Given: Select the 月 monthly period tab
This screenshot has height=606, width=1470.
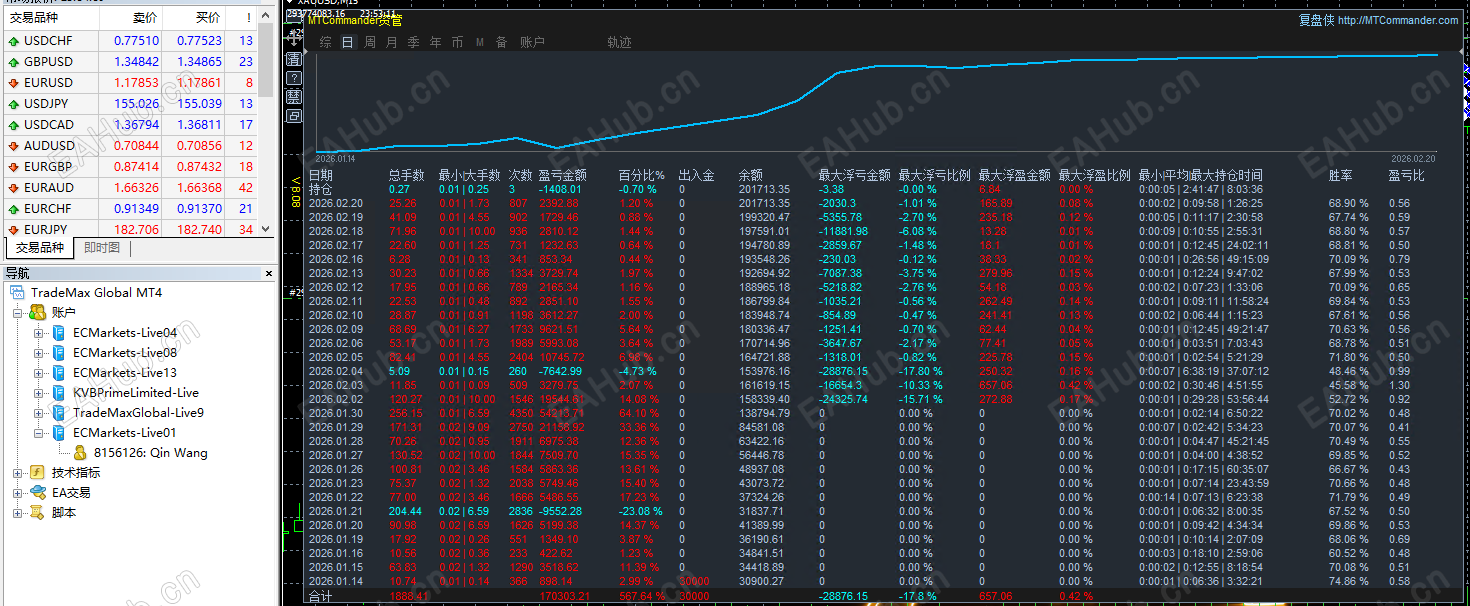Looking at the screenshot, I should (x=392, y=42).
